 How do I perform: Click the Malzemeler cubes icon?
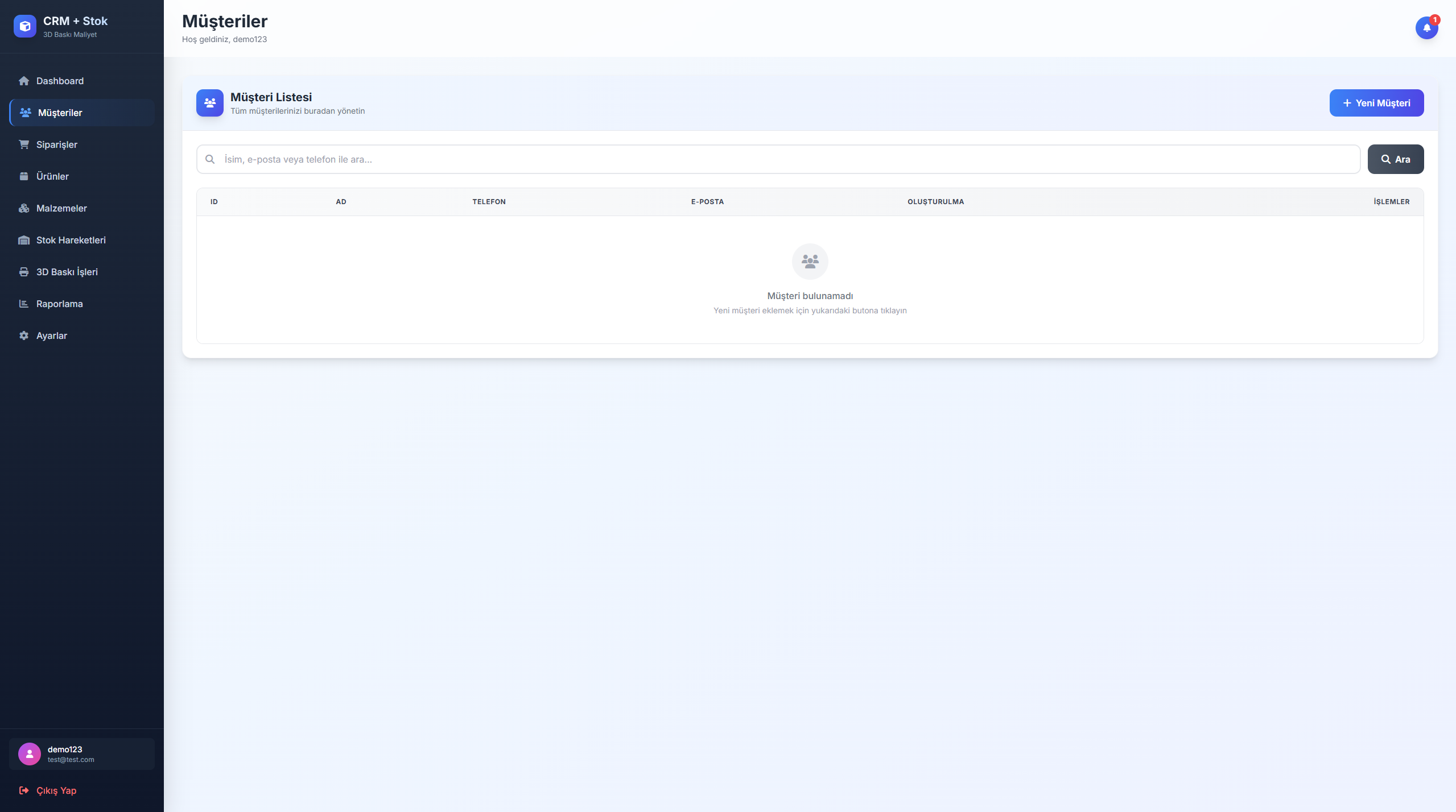(x=24, y=208)
